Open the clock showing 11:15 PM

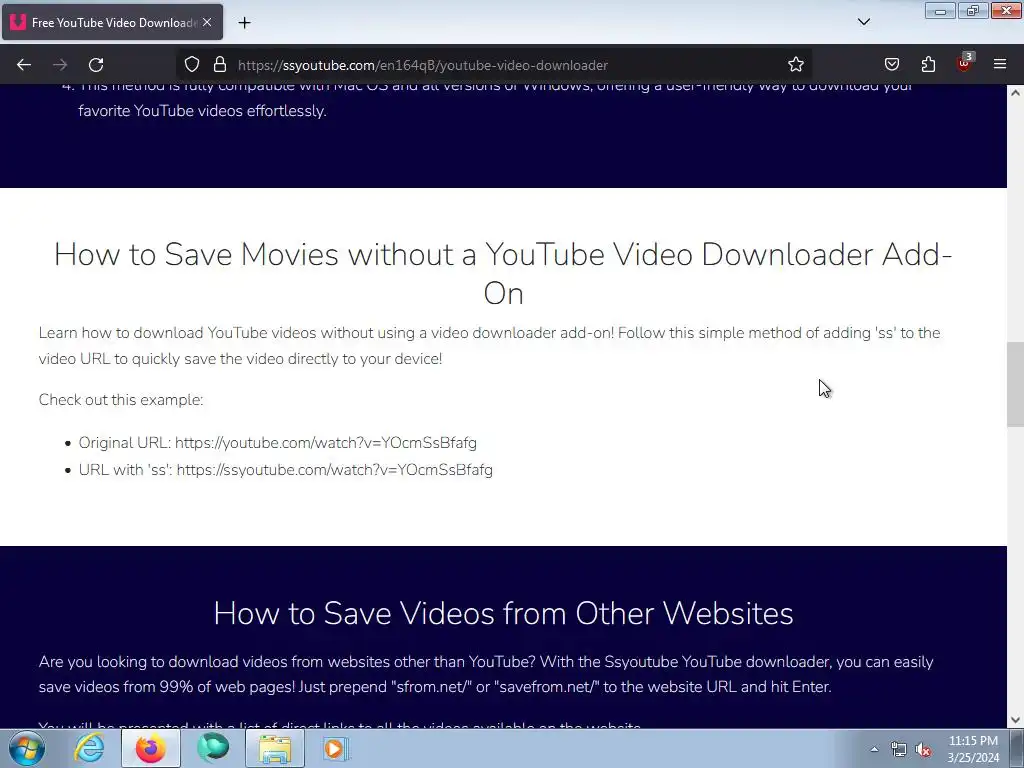click(973, 749)
